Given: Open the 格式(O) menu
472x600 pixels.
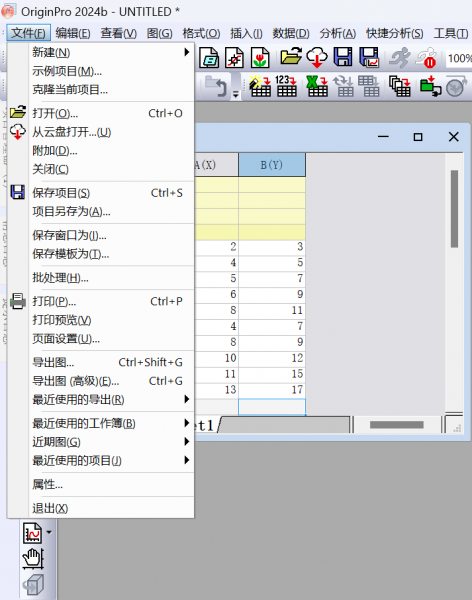Looking at the screenshot, I should coord(201,33).
